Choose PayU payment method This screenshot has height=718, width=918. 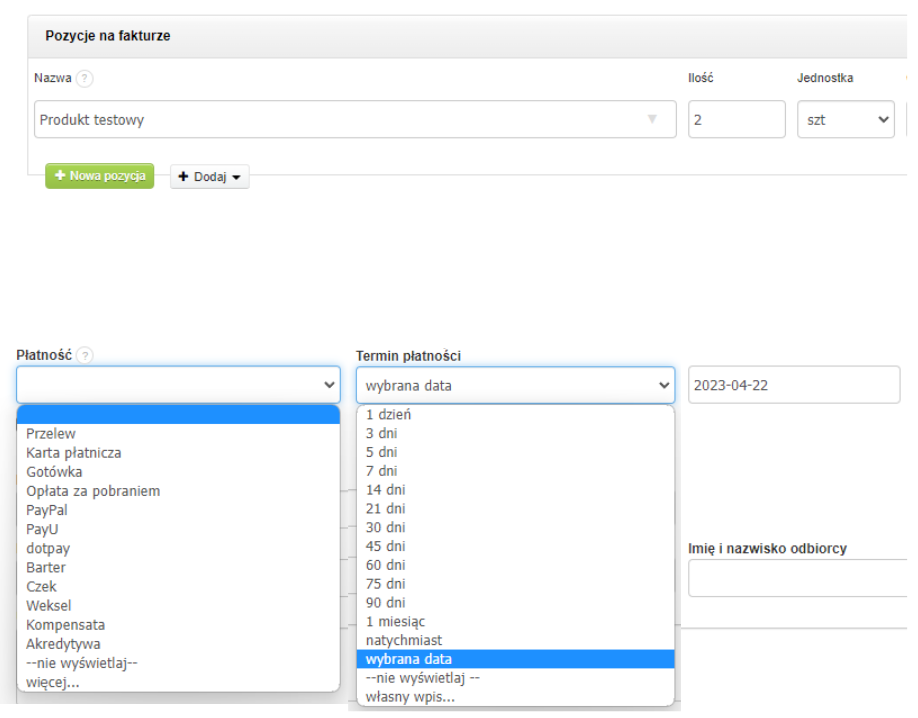[x=179, y=529]
